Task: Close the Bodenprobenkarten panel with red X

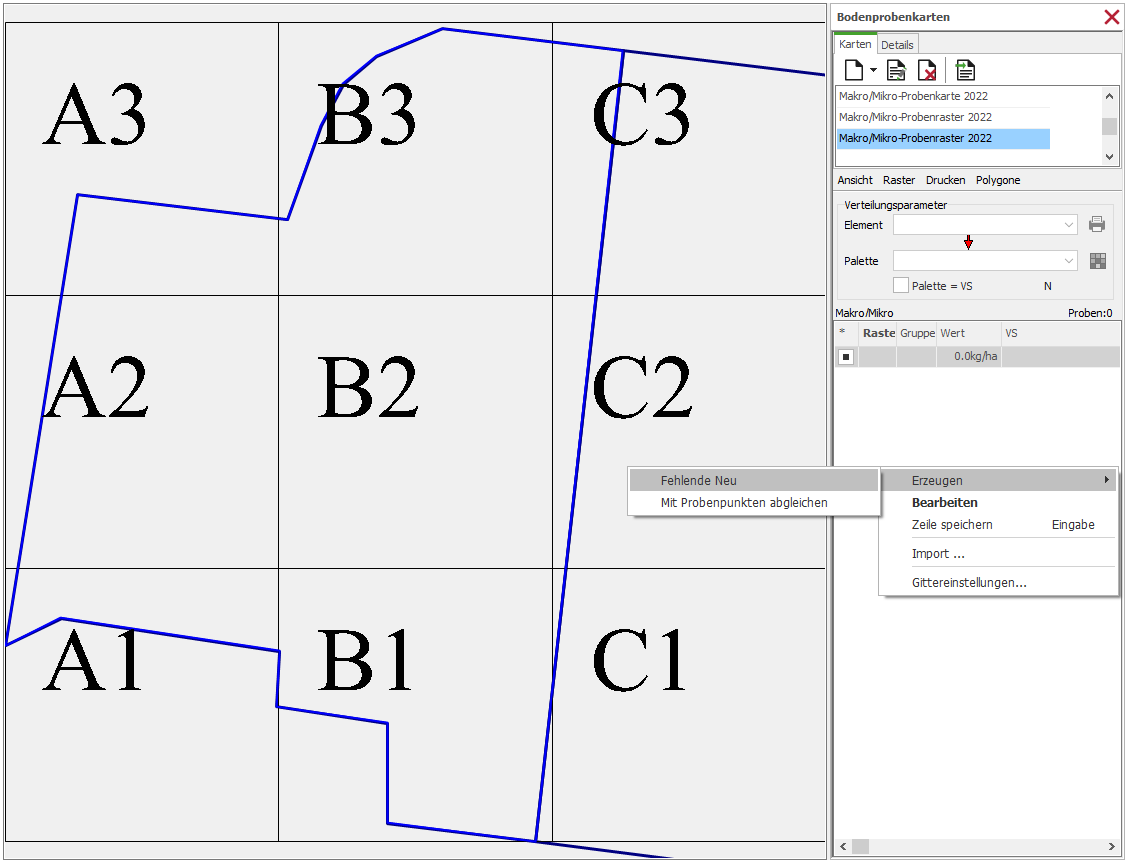Action: pos(1111,17)
